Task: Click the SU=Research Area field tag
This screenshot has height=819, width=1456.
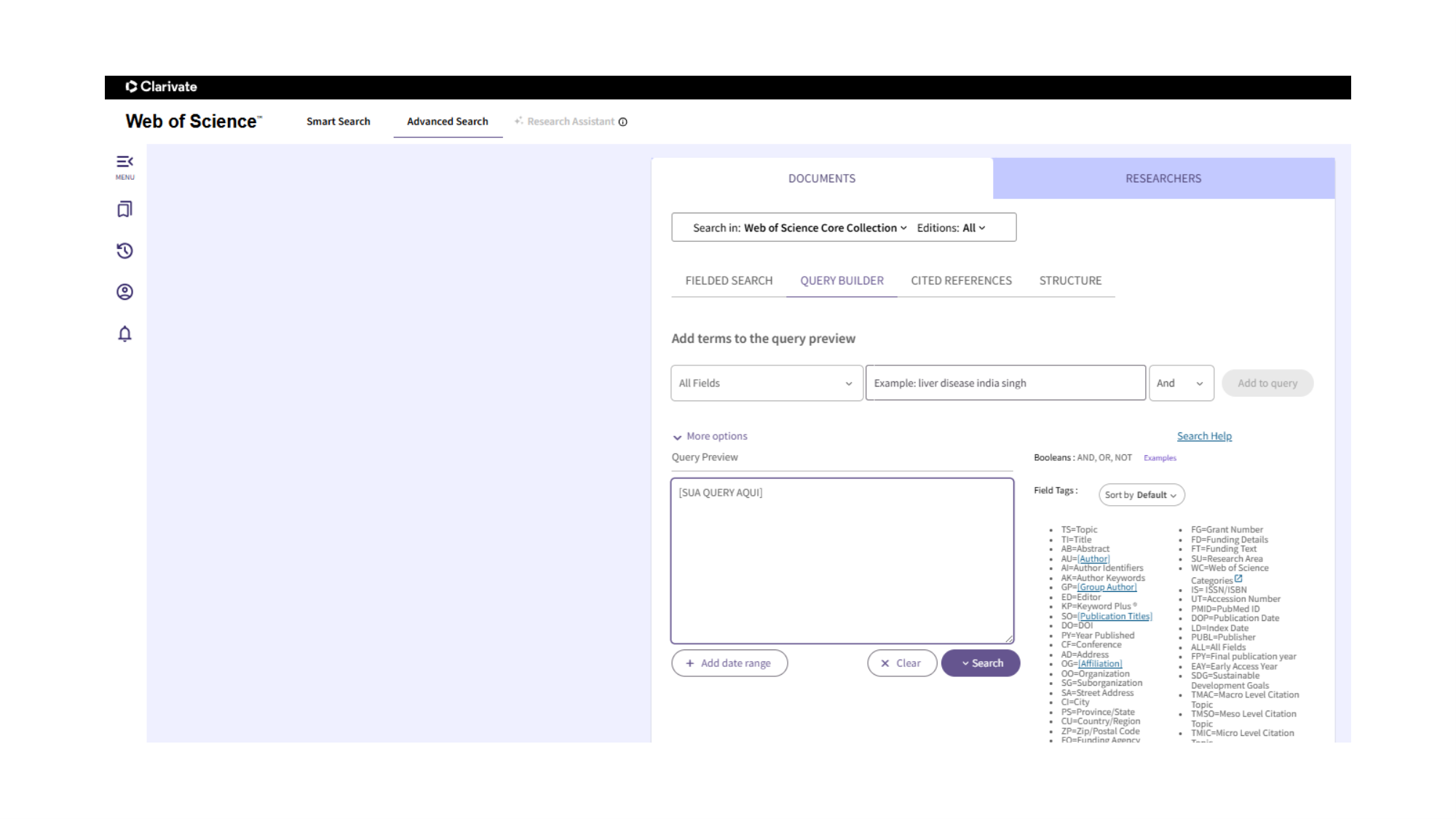Action: click(x=1227, y=559)
